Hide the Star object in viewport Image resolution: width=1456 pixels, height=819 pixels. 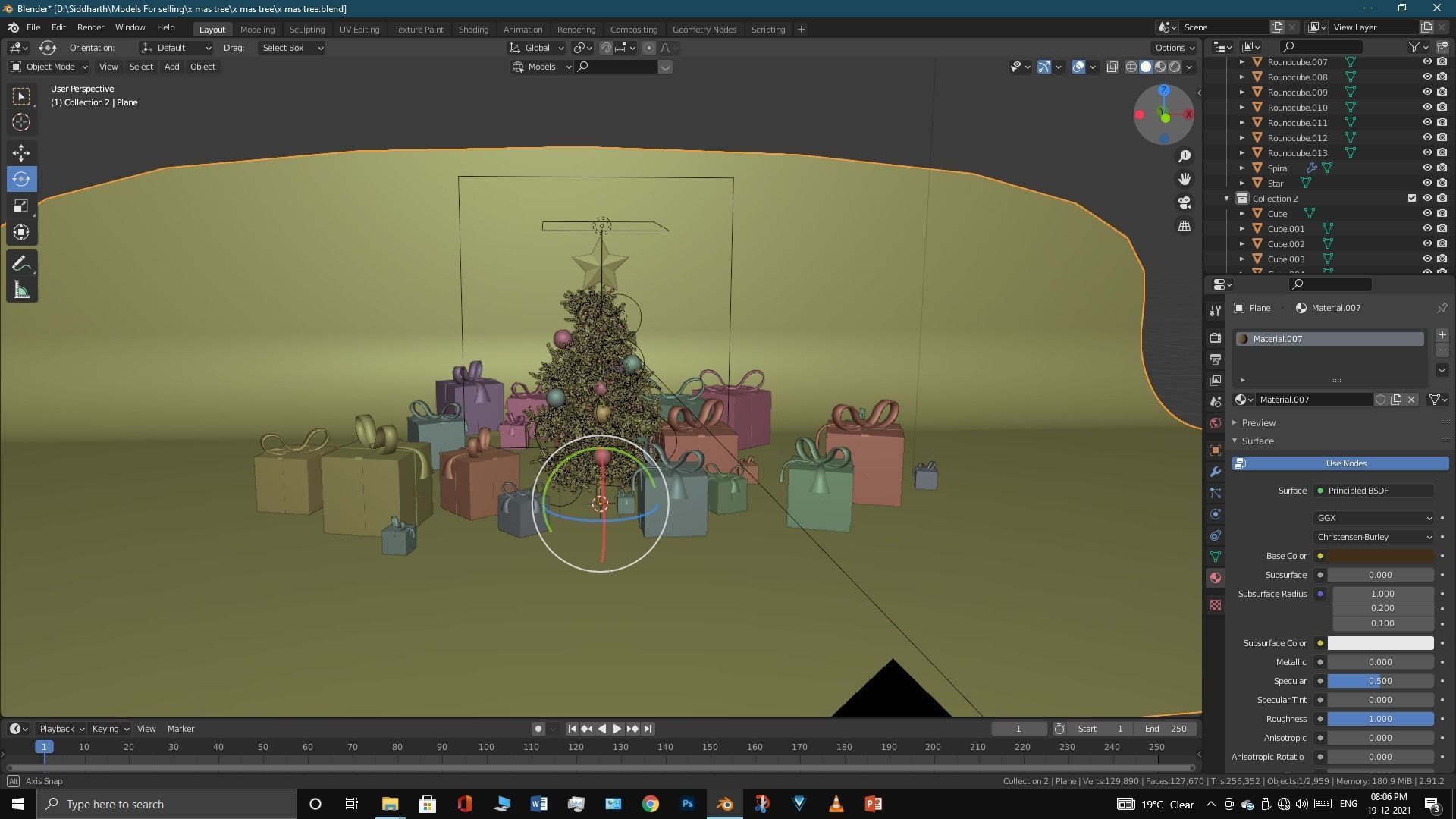(1426, 184)
